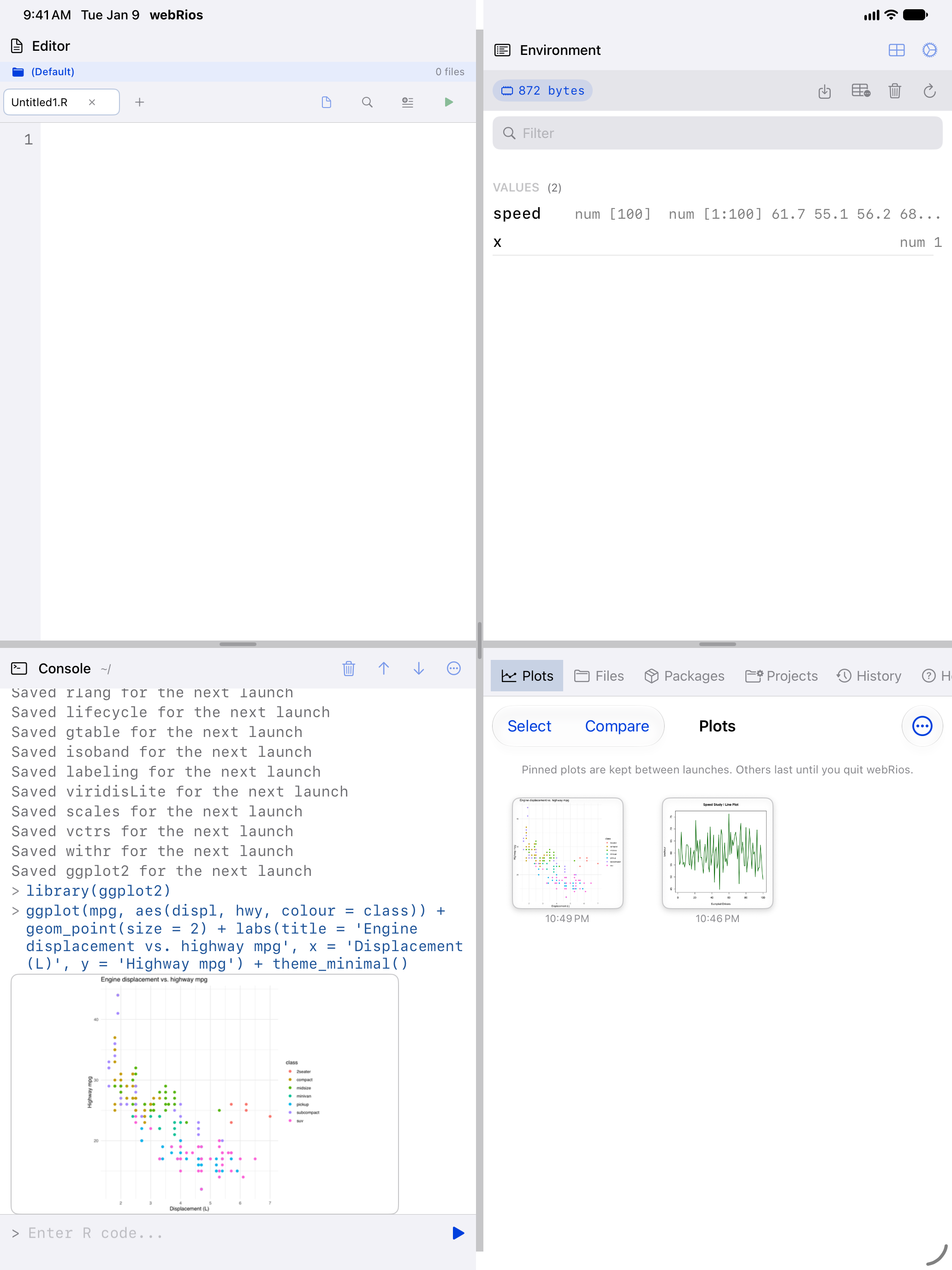Select the x variable row
The width and height of the screenshot is (952, 1270).
[x=717, y=242]
